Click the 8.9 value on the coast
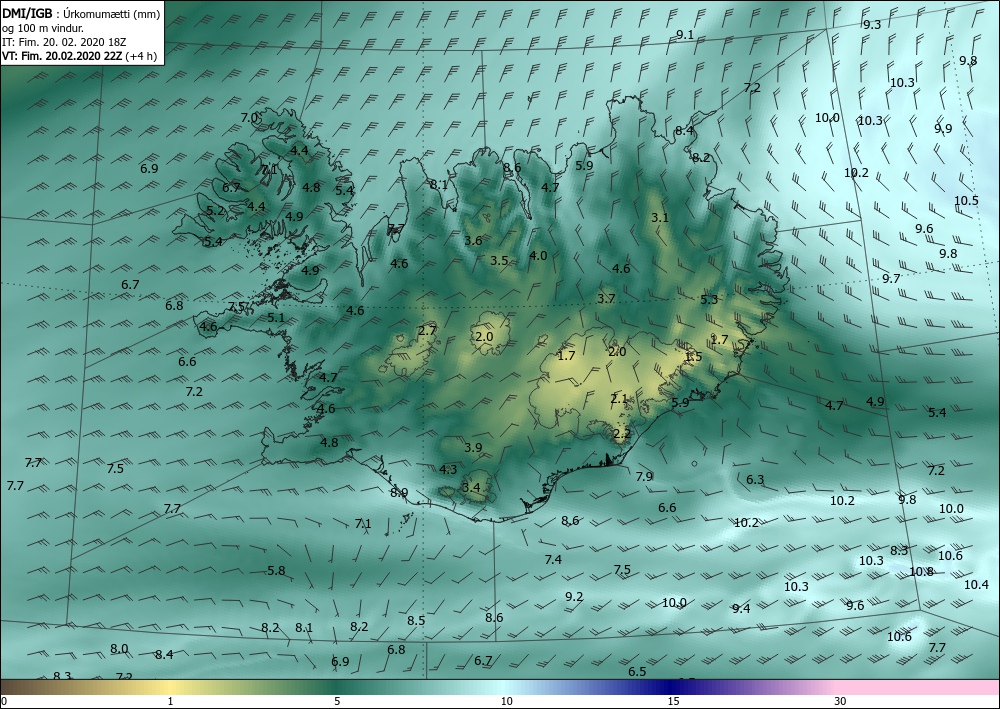The width and height of the screenshot is (1000, 709). [399, 492]
